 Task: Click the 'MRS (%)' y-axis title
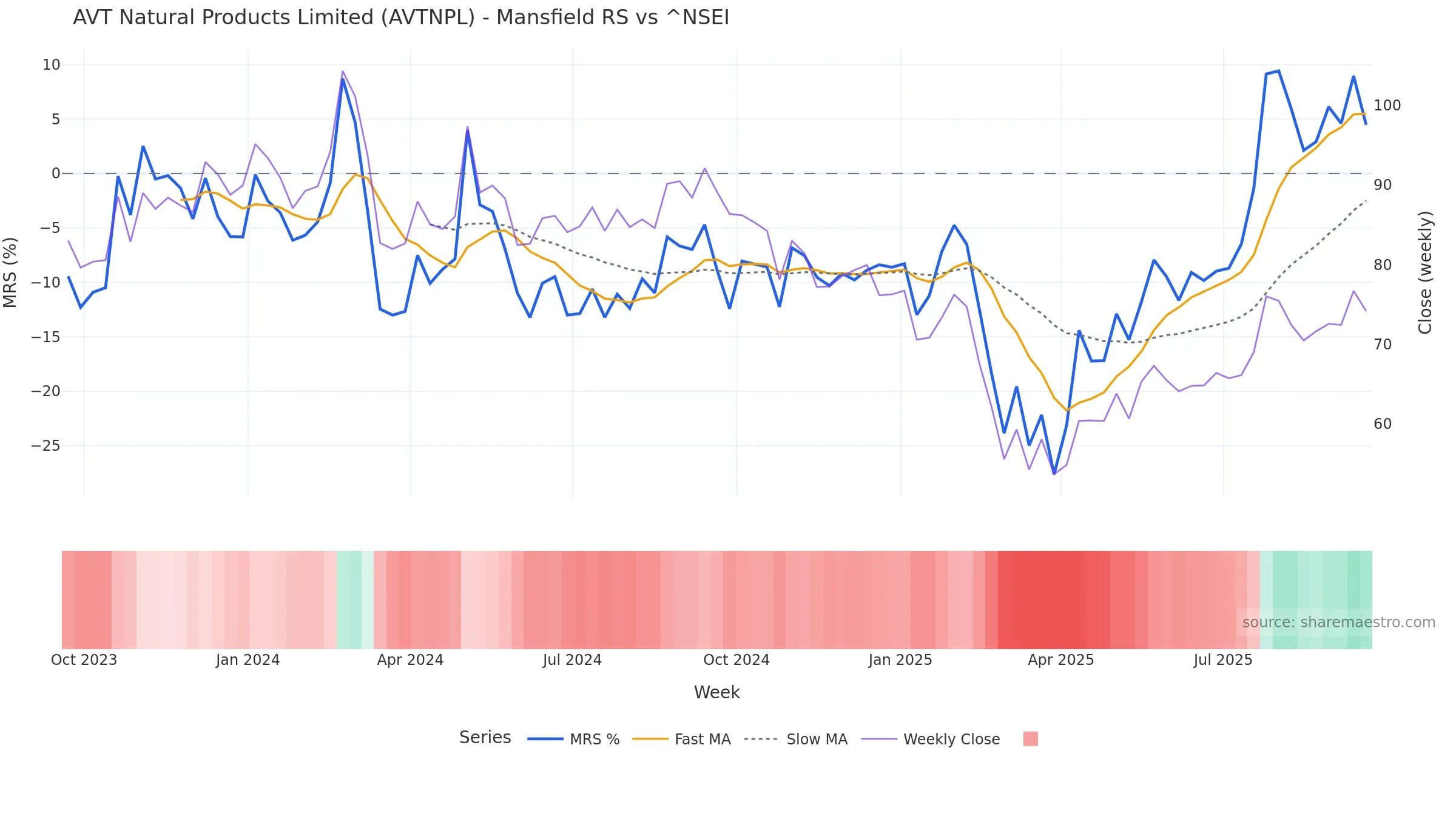click(x=10, y=272)
